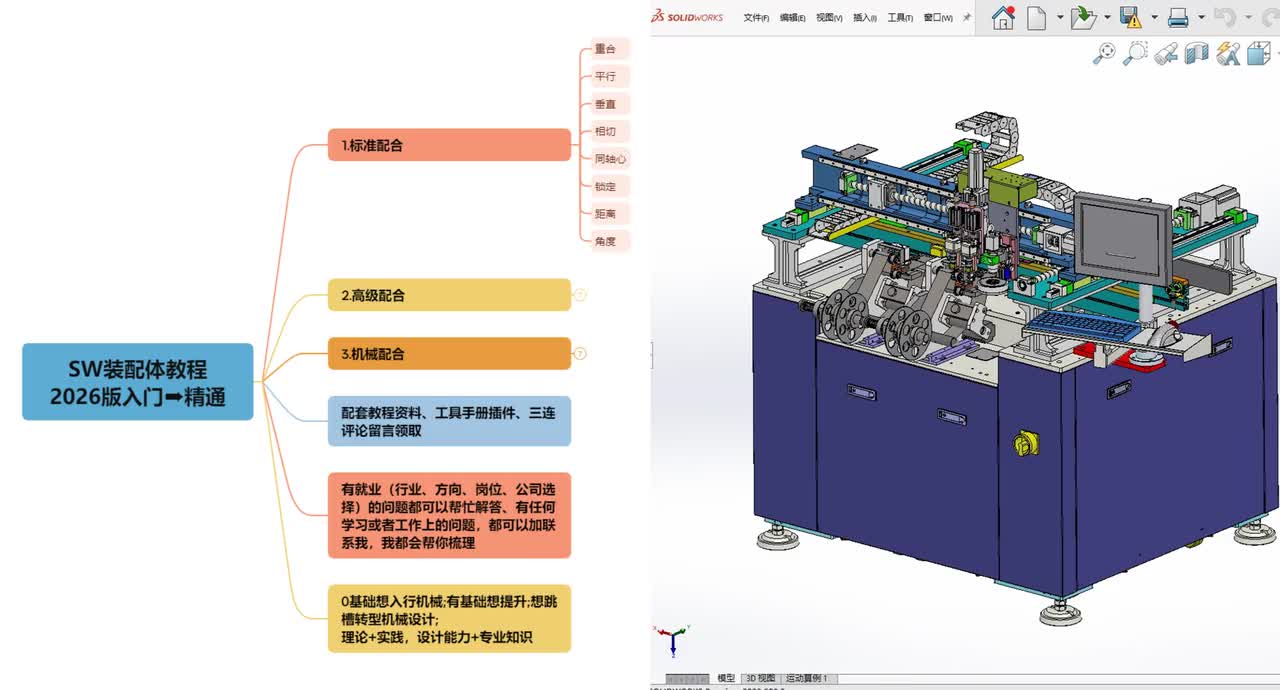Expand the 2.高级配合 mind map node
The height and width of the screenshot is (690, 1280).
tap(580, 295)
